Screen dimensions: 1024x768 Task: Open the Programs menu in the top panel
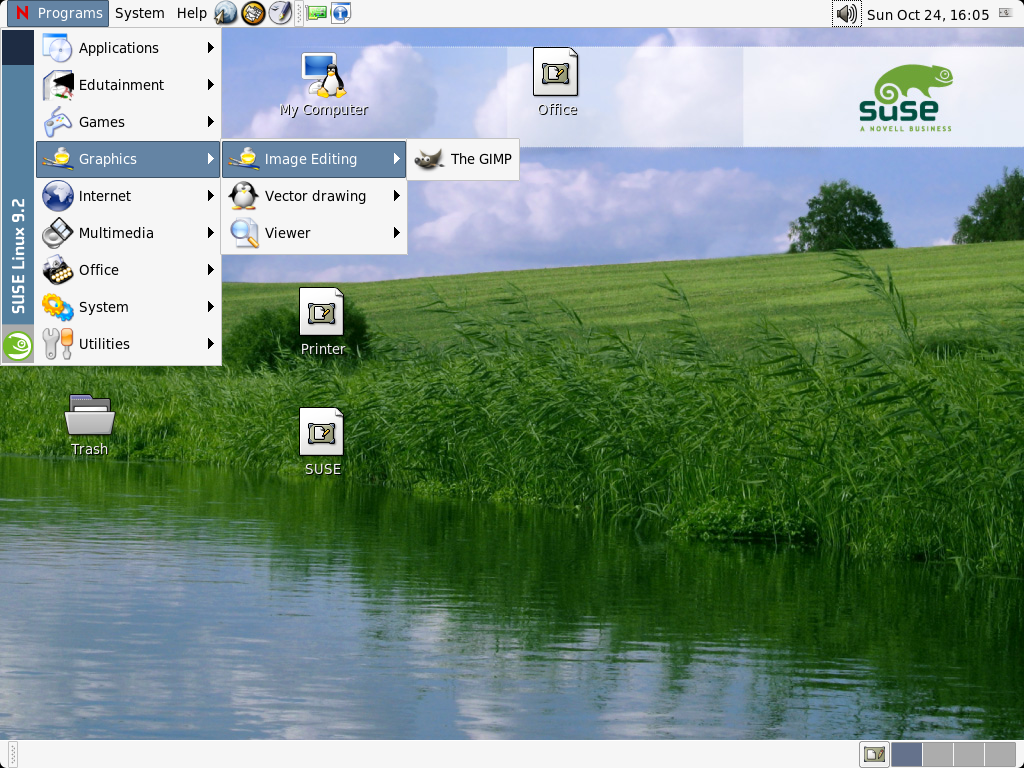click(57, 13)
